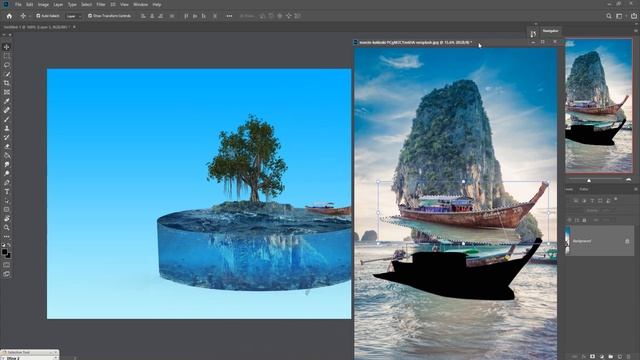Select the Path Selection tool

click(7, 200)
